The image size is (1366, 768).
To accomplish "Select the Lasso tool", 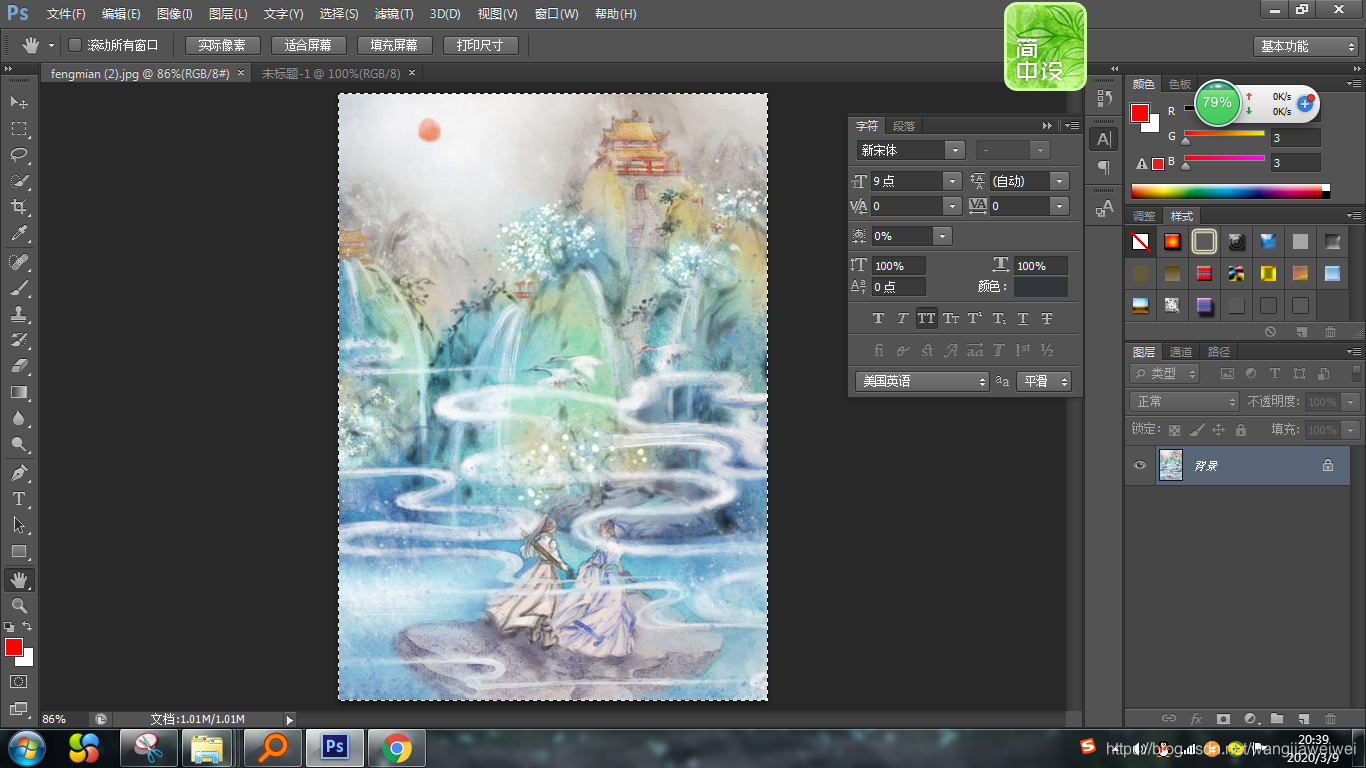I will [x=19, y=155].
